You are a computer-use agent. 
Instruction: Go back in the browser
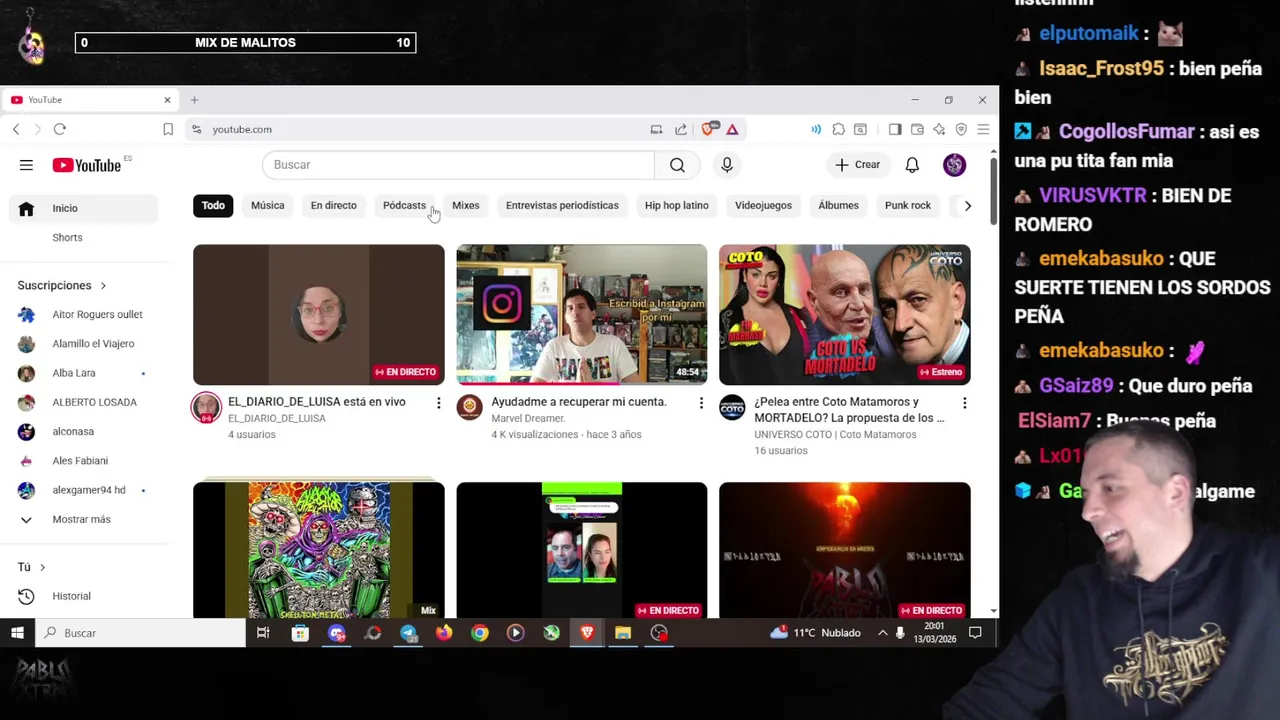(x=16, y=129)
